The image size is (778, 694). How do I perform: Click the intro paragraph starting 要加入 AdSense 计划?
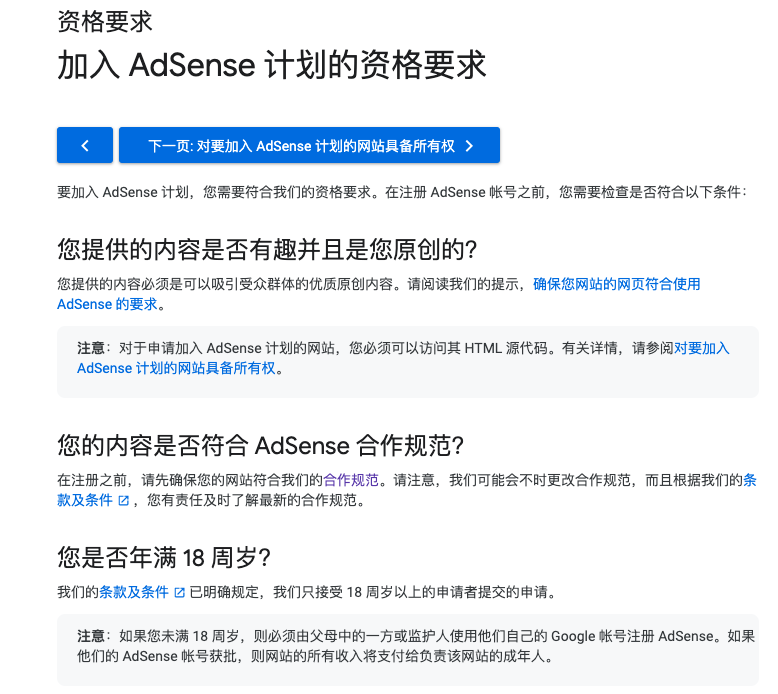[x=400, y=192]
